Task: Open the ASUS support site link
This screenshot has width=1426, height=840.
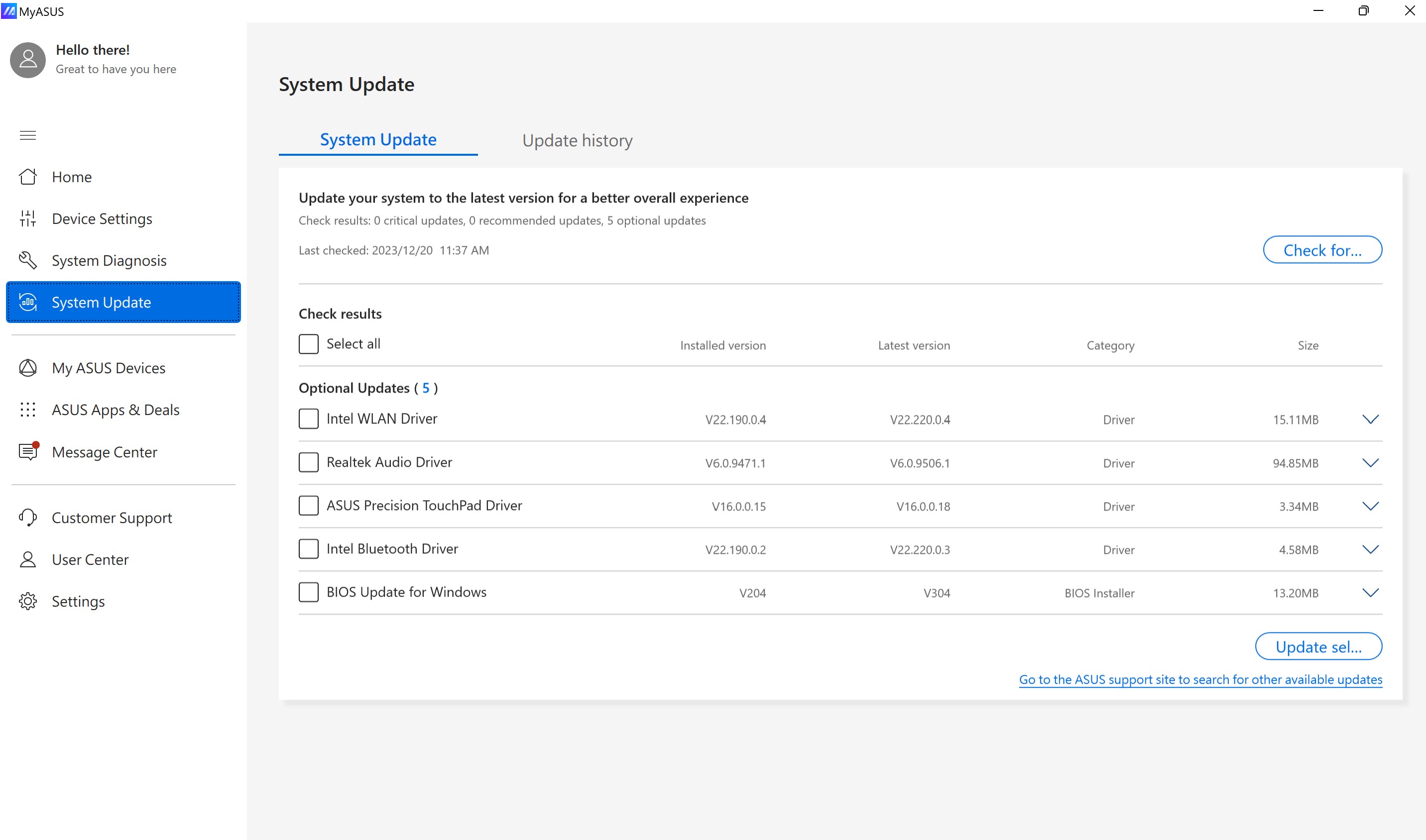Action: 1200,679
